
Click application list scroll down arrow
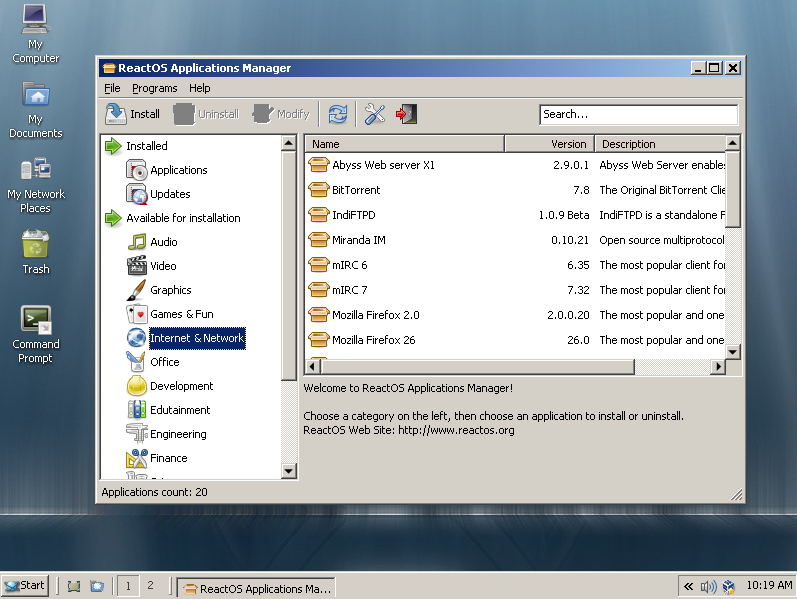(732, 351)
